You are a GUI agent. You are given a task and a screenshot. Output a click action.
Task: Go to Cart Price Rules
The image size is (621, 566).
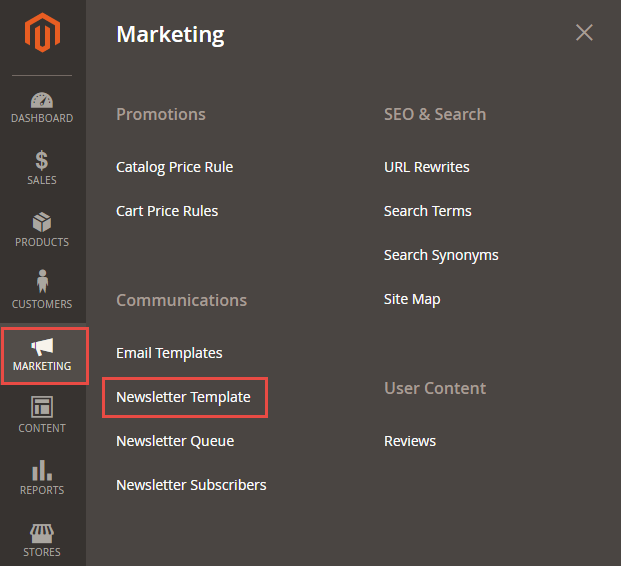click(x=167, y=211)
